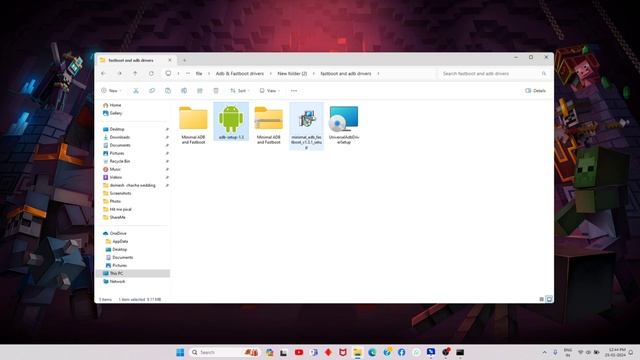Click the Delete trash icon in toolbar
Screen dimensions: 640x360
pos(216,91)
